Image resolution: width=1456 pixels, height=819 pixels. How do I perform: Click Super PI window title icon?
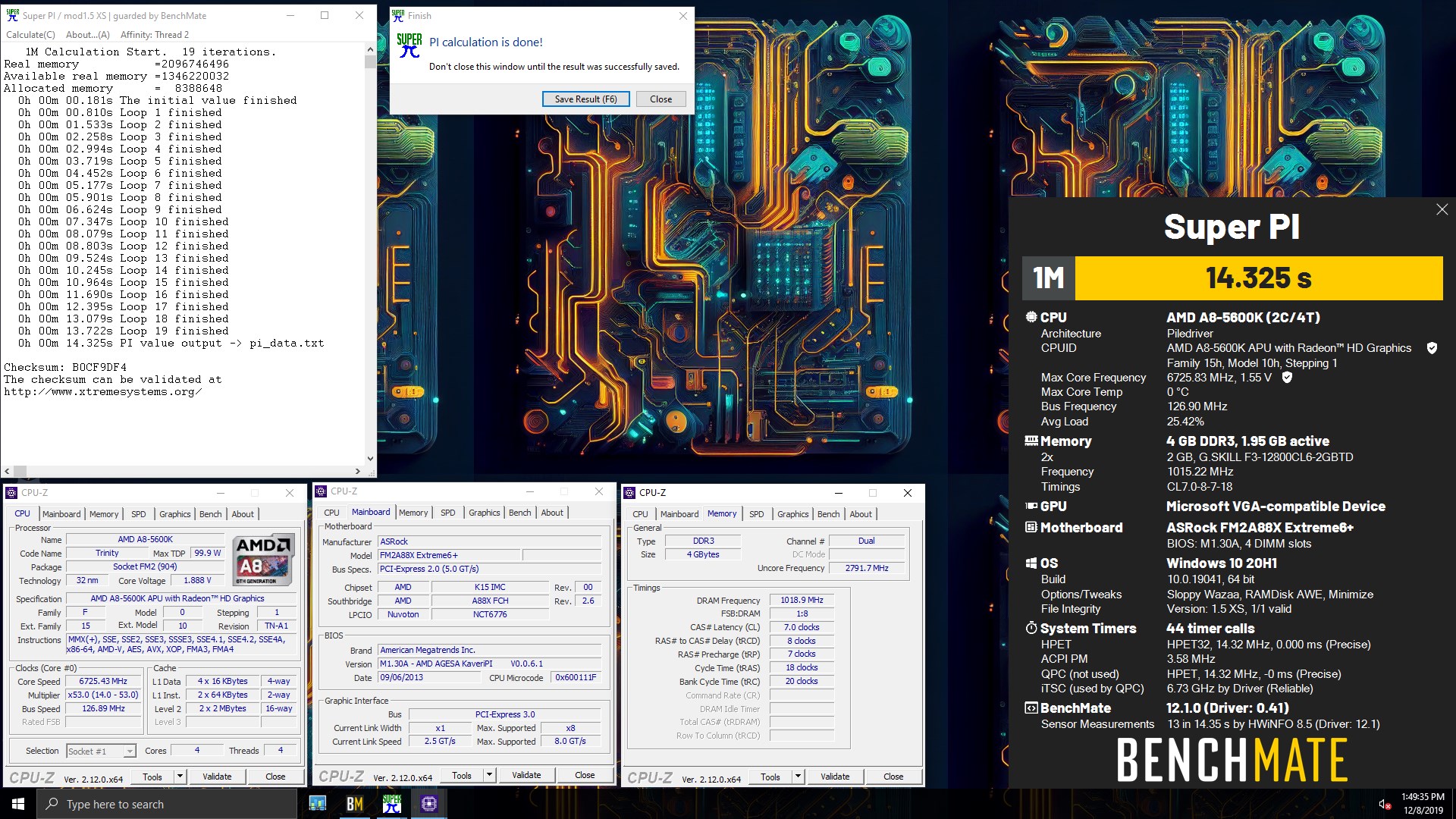point(12,15)
